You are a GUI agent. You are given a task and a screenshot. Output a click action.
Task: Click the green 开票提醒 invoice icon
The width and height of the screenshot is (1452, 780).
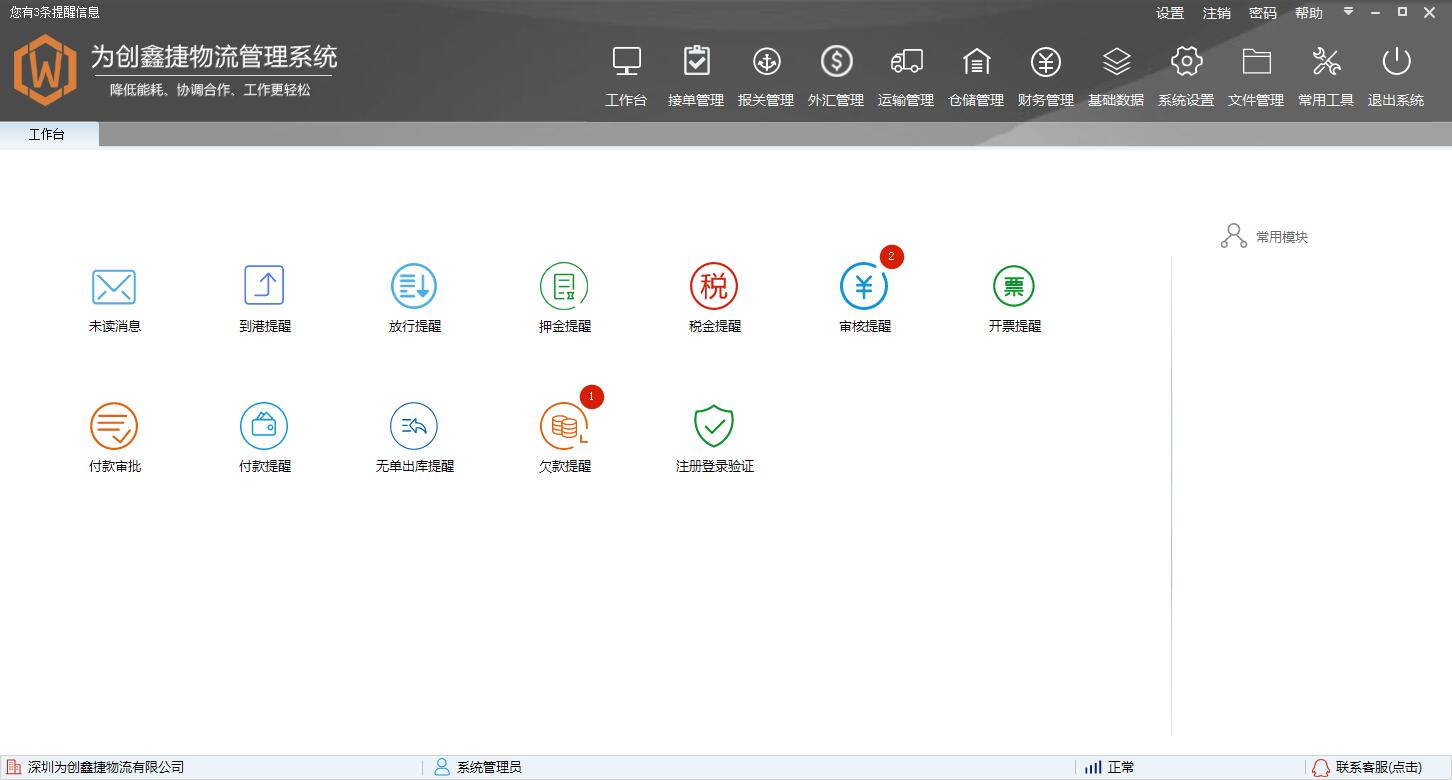coord(1014,286)
